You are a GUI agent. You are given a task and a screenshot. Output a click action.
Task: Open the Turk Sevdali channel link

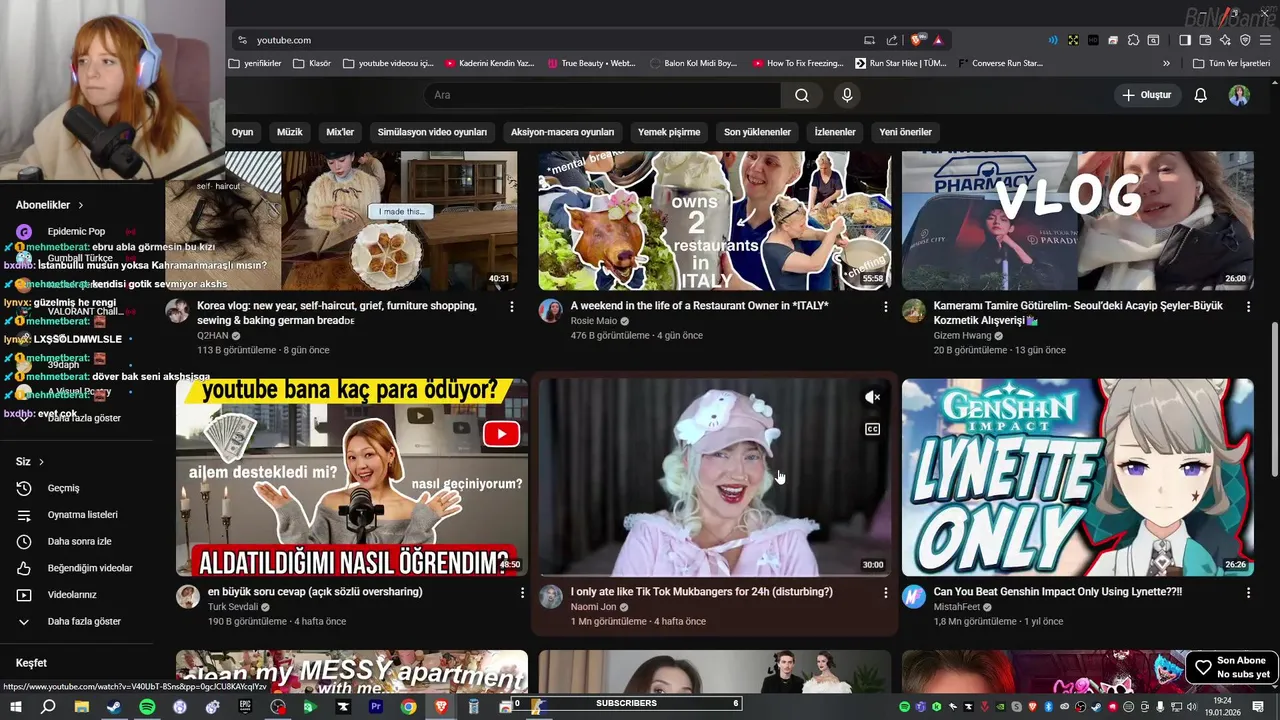(x=233, y=607)
